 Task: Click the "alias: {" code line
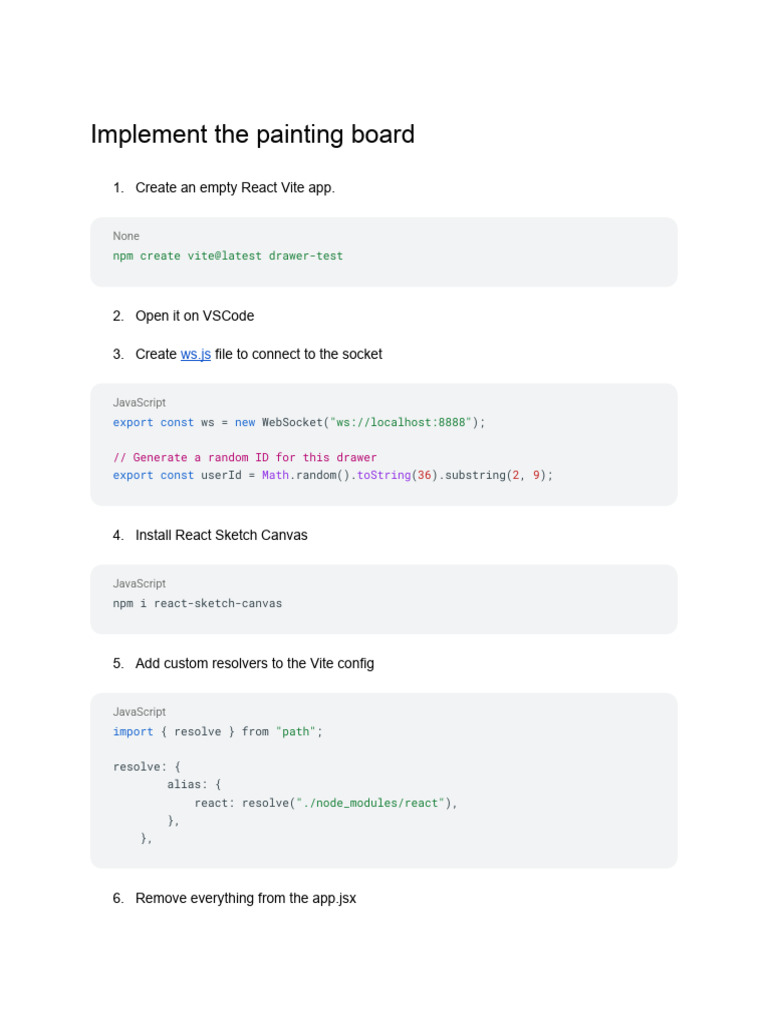[x=194, y=785]
